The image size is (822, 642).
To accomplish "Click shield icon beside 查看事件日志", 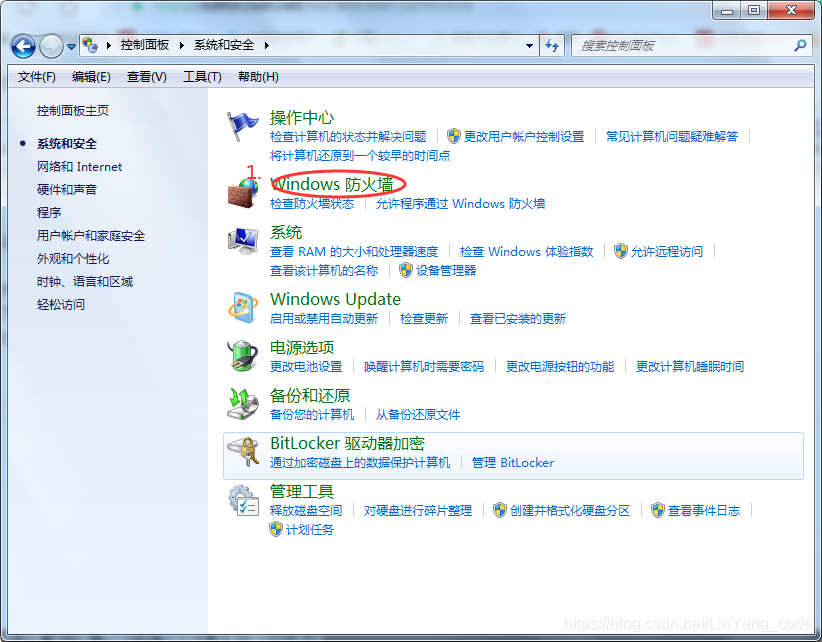I will [x=657, y=510].
